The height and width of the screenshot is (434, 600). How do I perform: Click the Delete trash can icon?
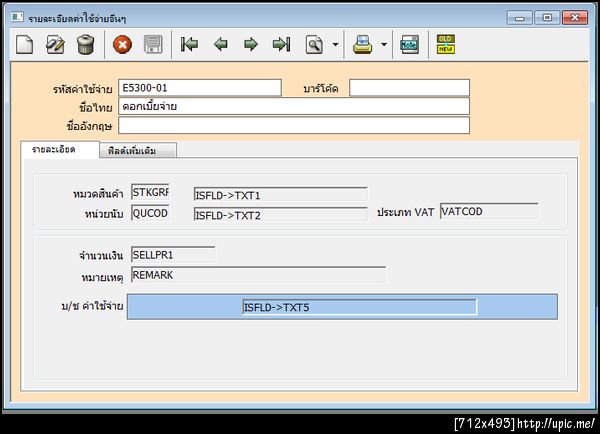click(85, 44)
